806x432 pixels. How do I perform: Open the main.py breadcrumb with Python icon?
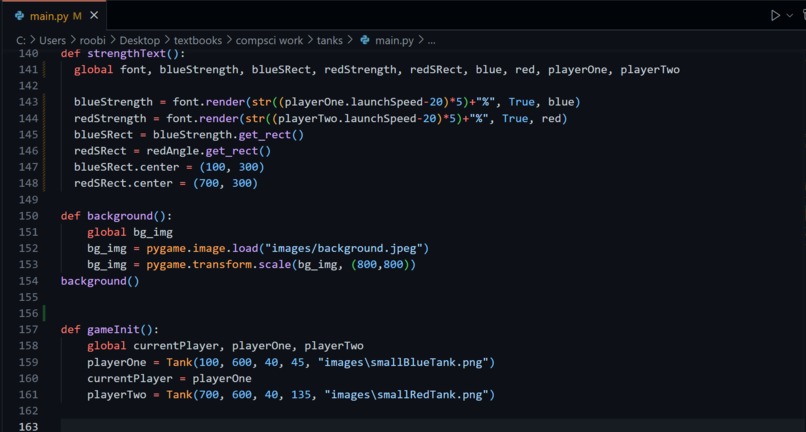tap(387, 41)
